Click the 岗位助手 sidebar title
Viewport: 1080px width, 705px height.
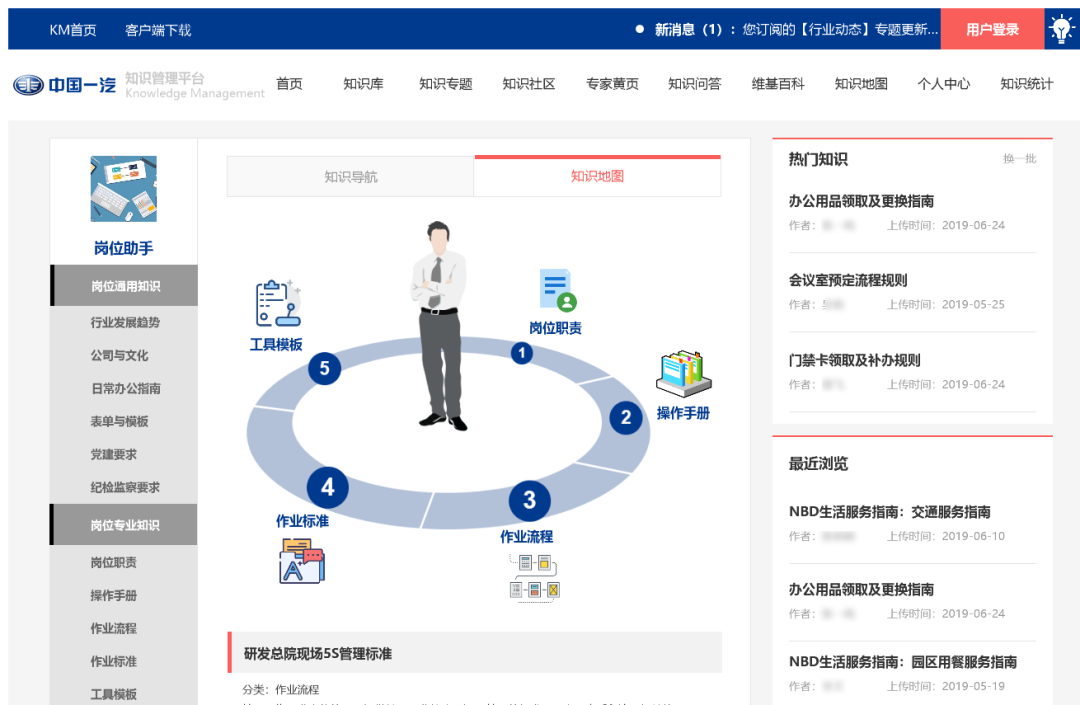tap(123, 249)
